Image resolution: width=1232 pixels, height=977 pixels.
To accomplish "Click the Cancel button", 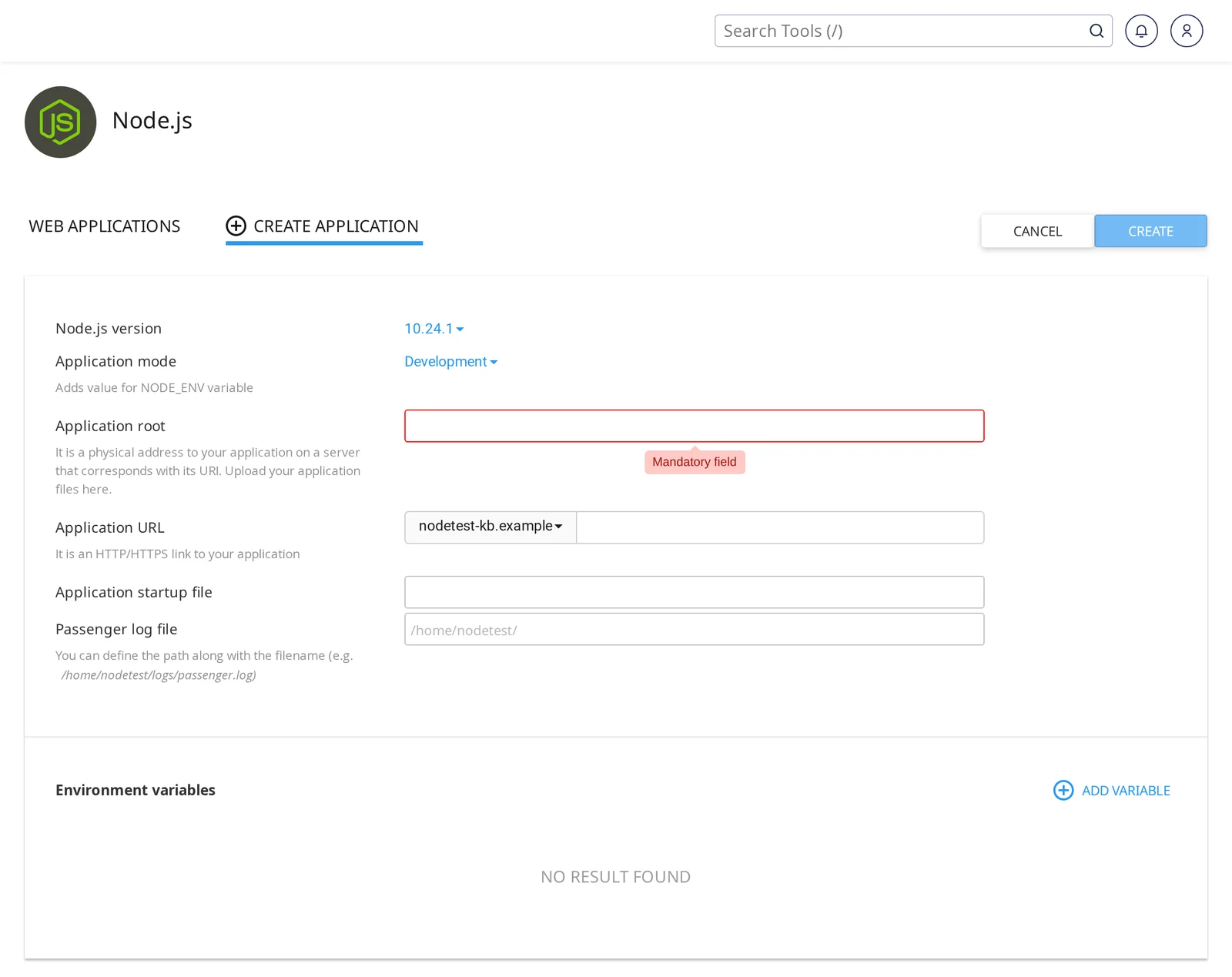I will [1037, 231].
